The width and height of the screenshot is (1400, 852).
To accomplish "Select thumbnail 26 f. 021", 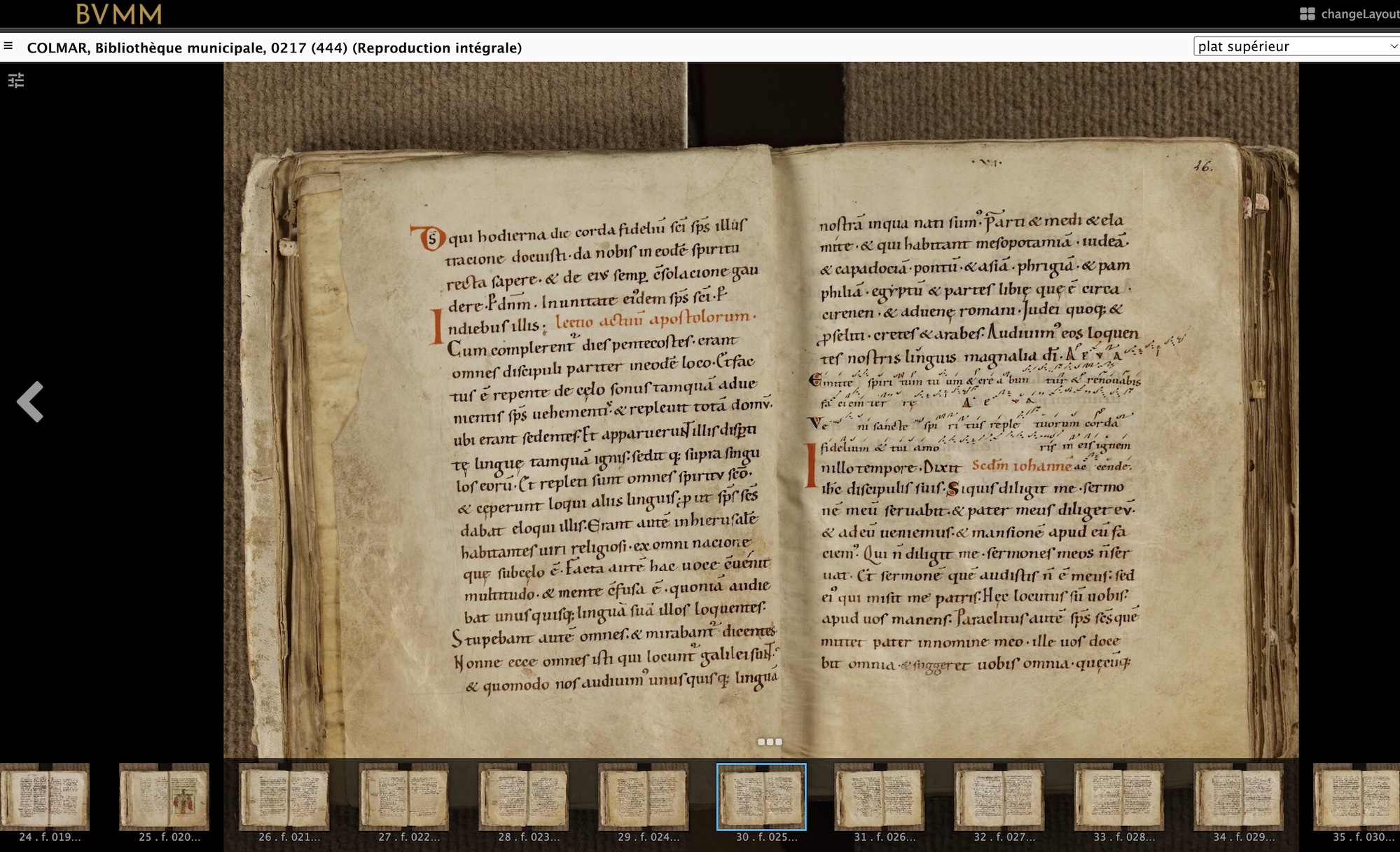I will (284, 797).
